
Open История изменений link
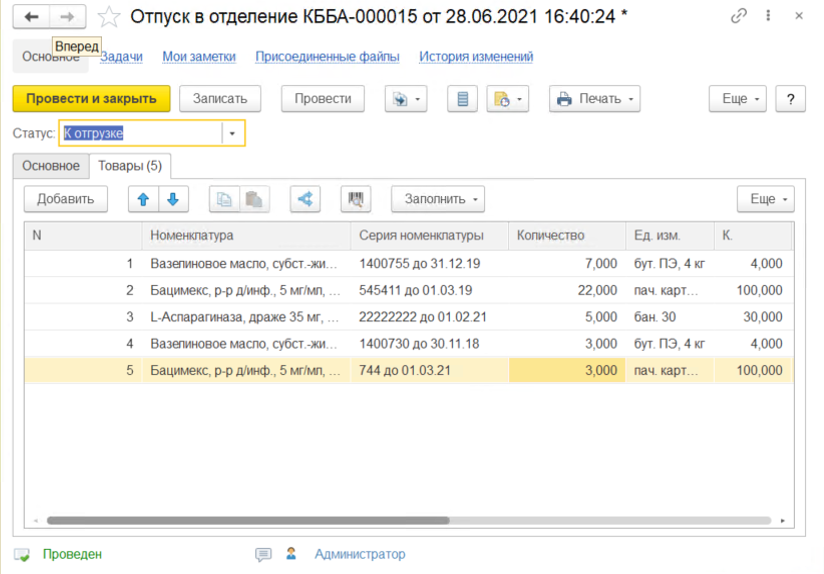click(476, 57)
